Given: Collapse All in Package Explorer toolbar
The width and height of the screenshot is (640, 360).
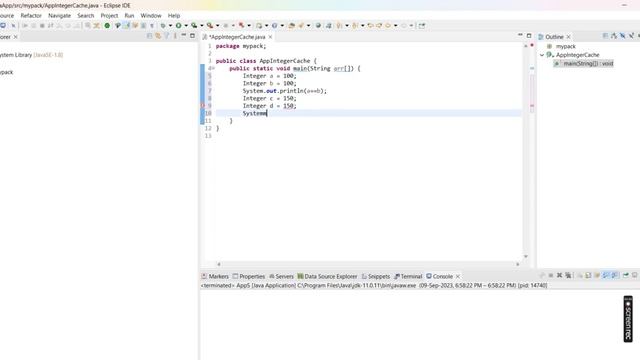Looking at the screenshot, I should (x=149, y=36).
